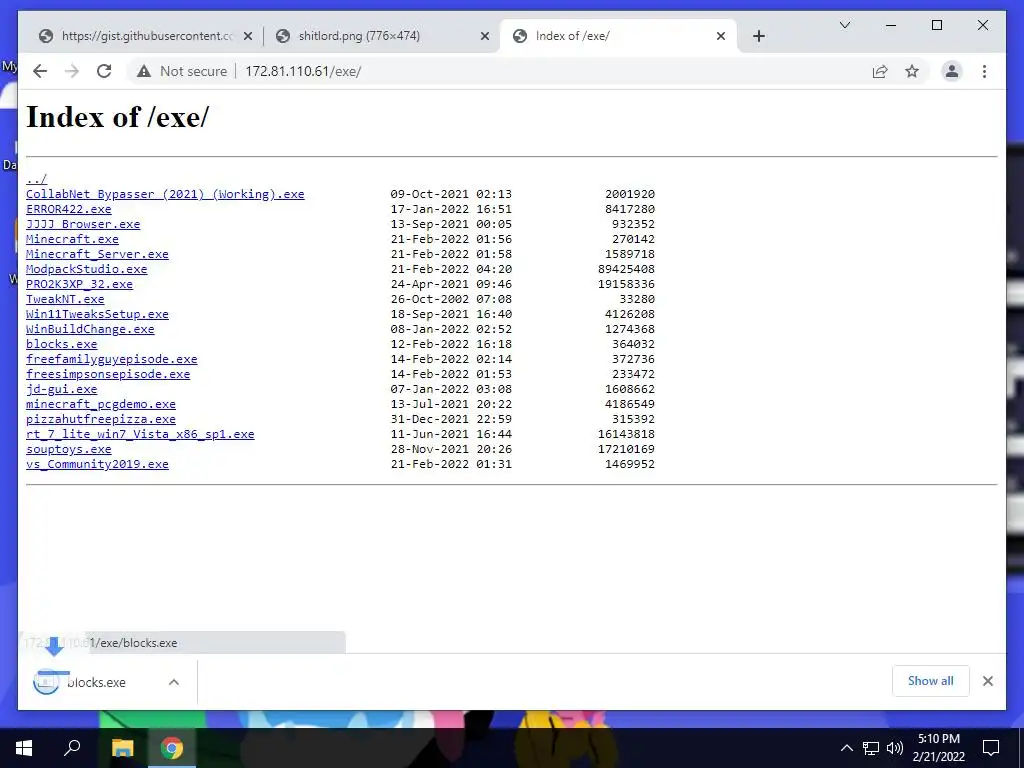This screenshot has height=768, width=1024.
Task: Click the rt_7_lite_win7_Vista_x86_sp1.exe link
Action: pyautogui.click(x=140, y=434)
